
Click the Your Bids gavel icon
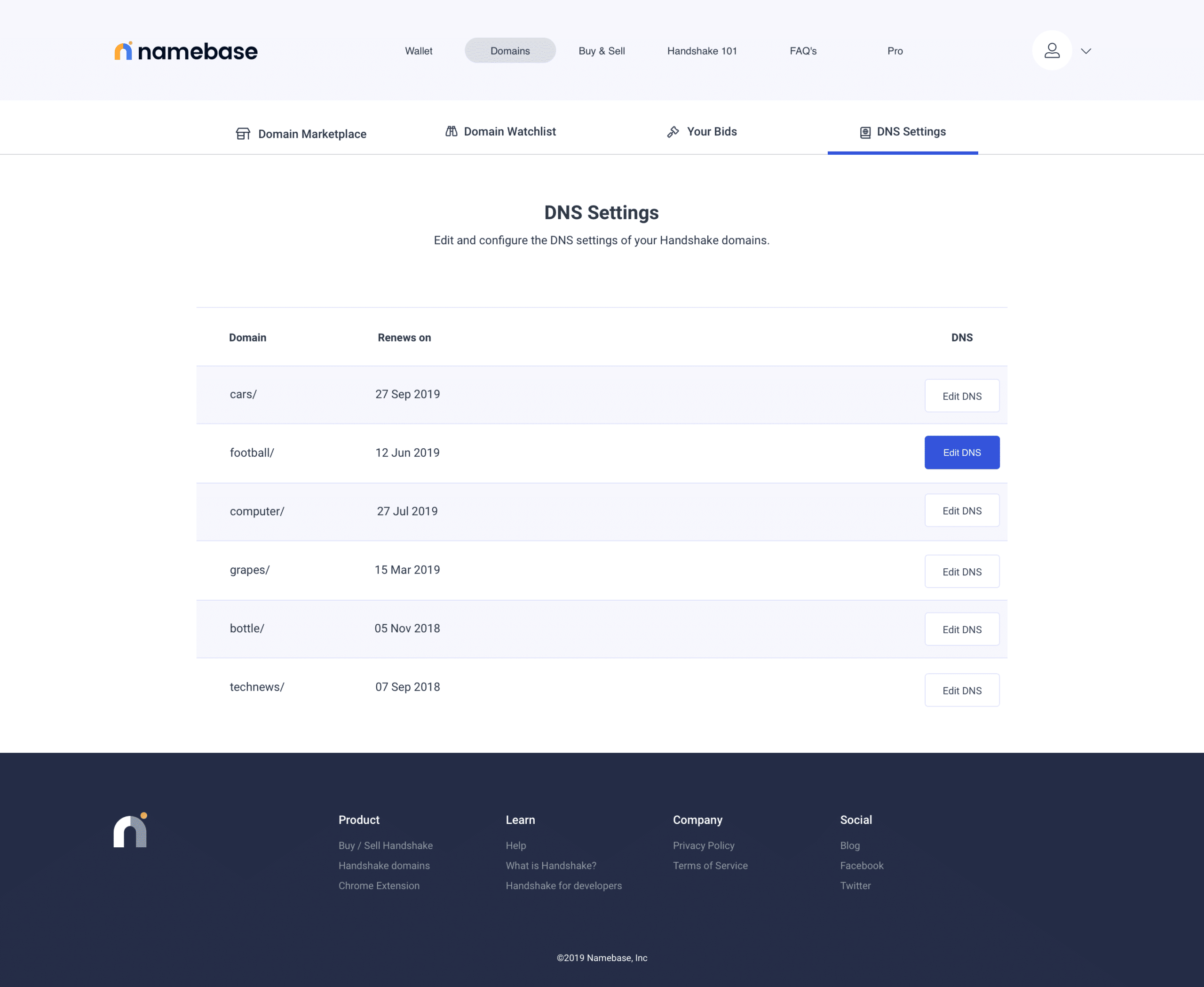click(x=673, y=132)
